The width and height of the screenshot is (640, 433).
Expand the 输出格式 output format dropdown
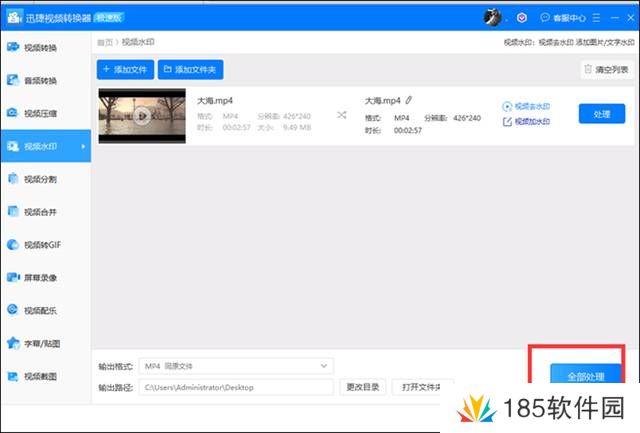[x=235, y=366]
